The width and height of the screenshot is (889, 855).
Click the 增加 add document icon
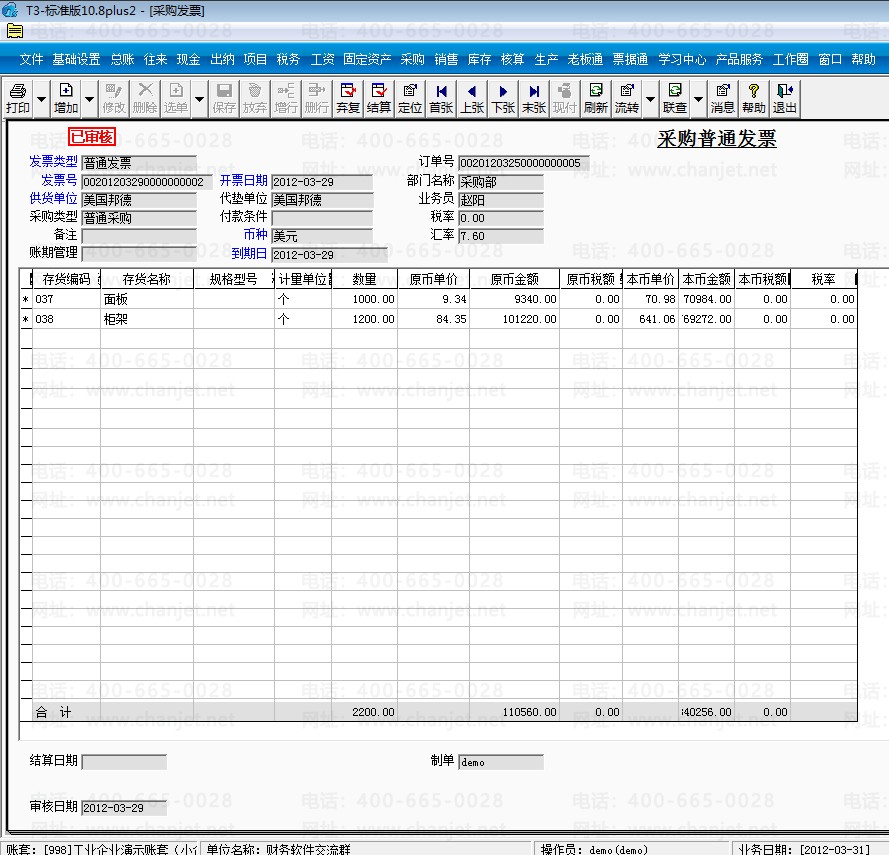pyautogui.click(x=66, y=99)
